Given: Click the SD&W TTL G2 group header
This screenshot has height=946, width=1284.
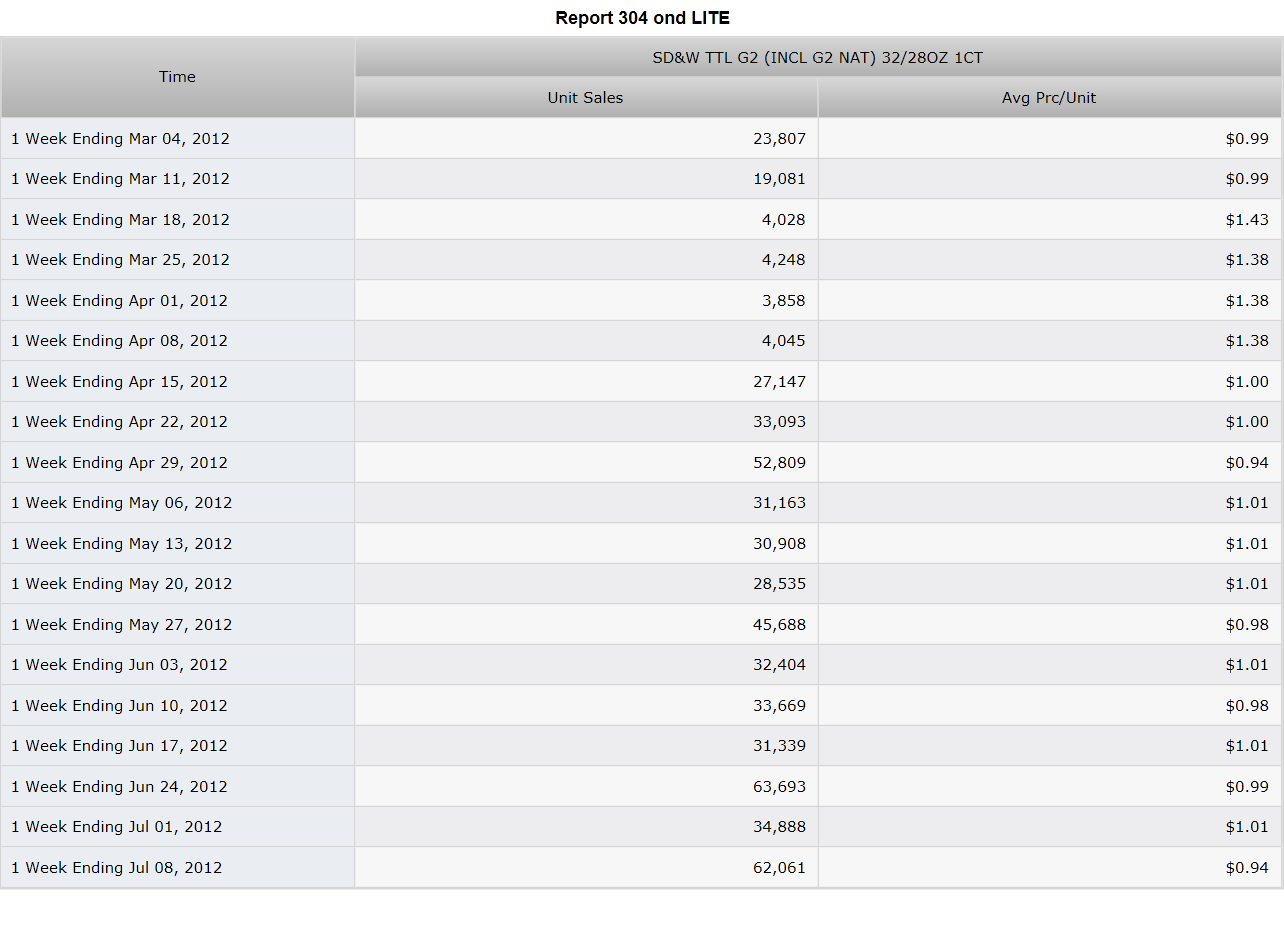Looking at the screenshot, I should (818, 58).
